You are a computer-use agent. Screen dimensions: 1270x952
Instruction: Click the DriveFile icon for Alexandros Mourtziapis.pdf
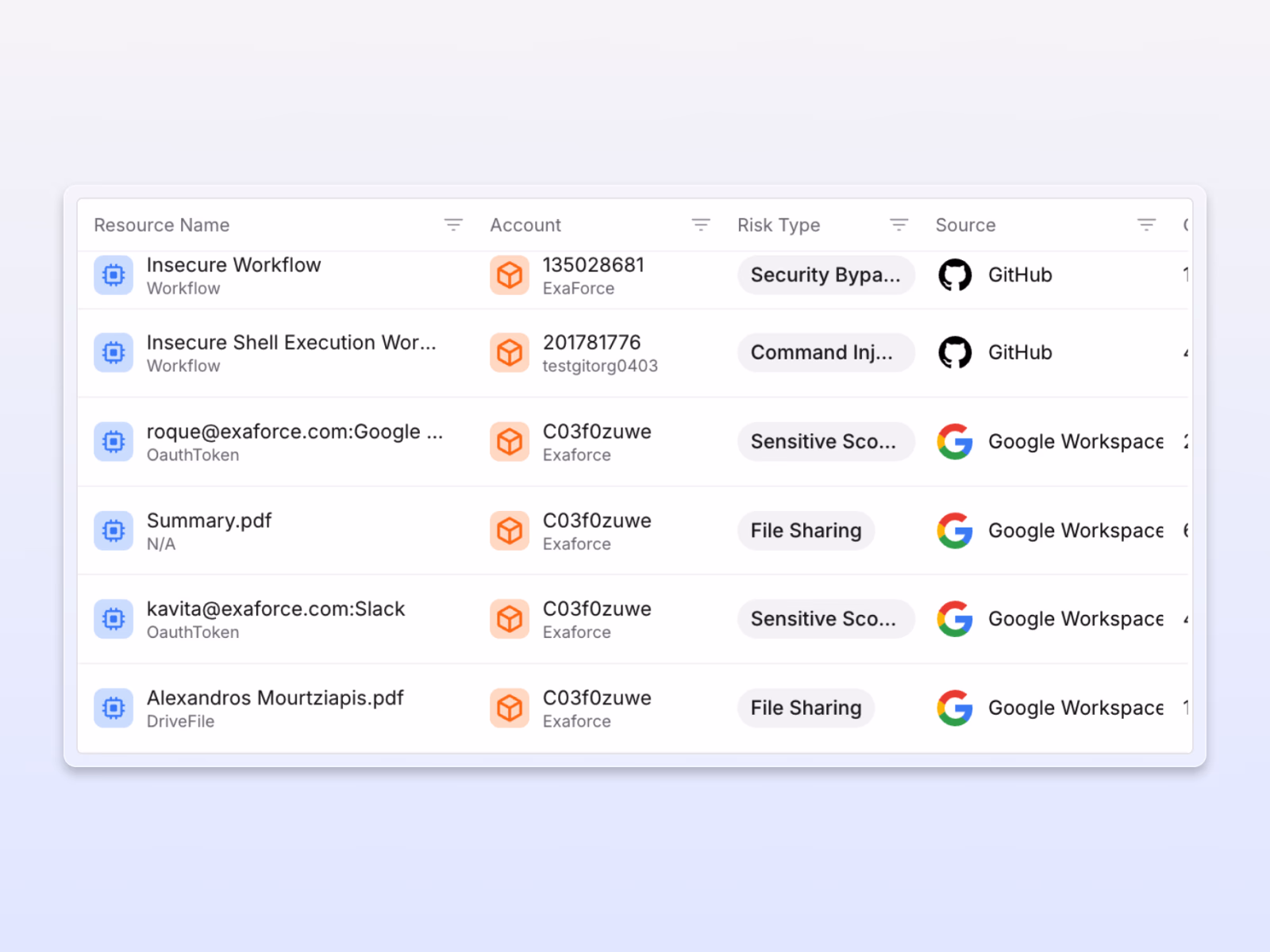coord(114,708)
